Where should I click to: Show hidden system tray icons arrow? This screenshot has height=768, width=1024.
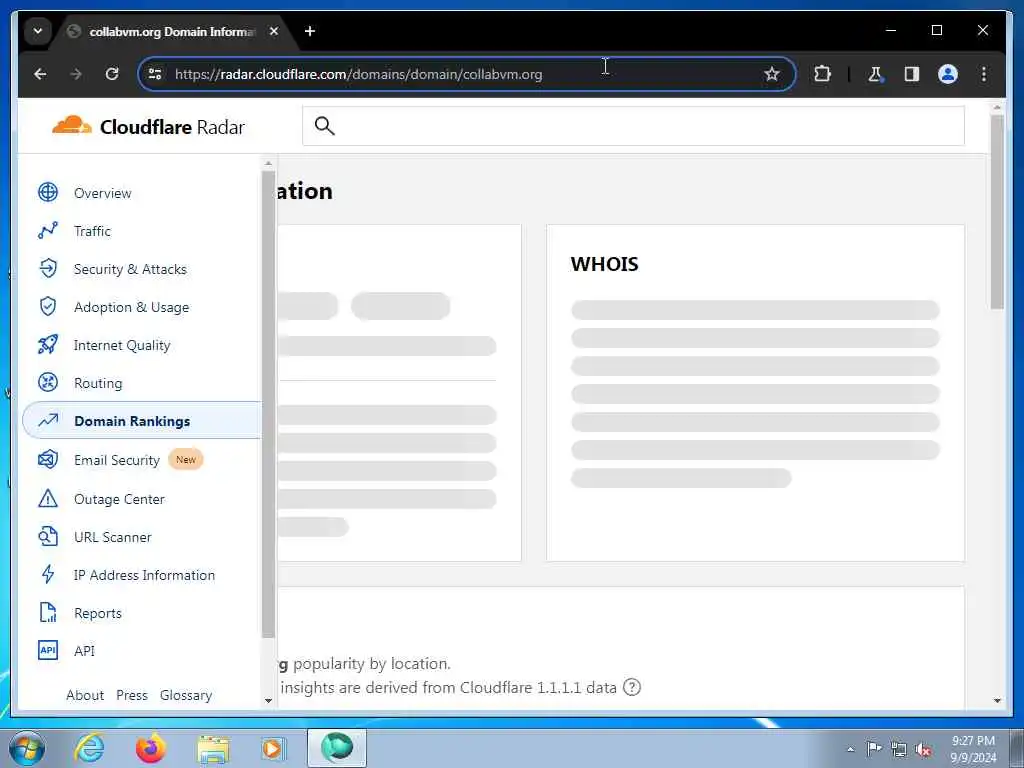point(850,749)
